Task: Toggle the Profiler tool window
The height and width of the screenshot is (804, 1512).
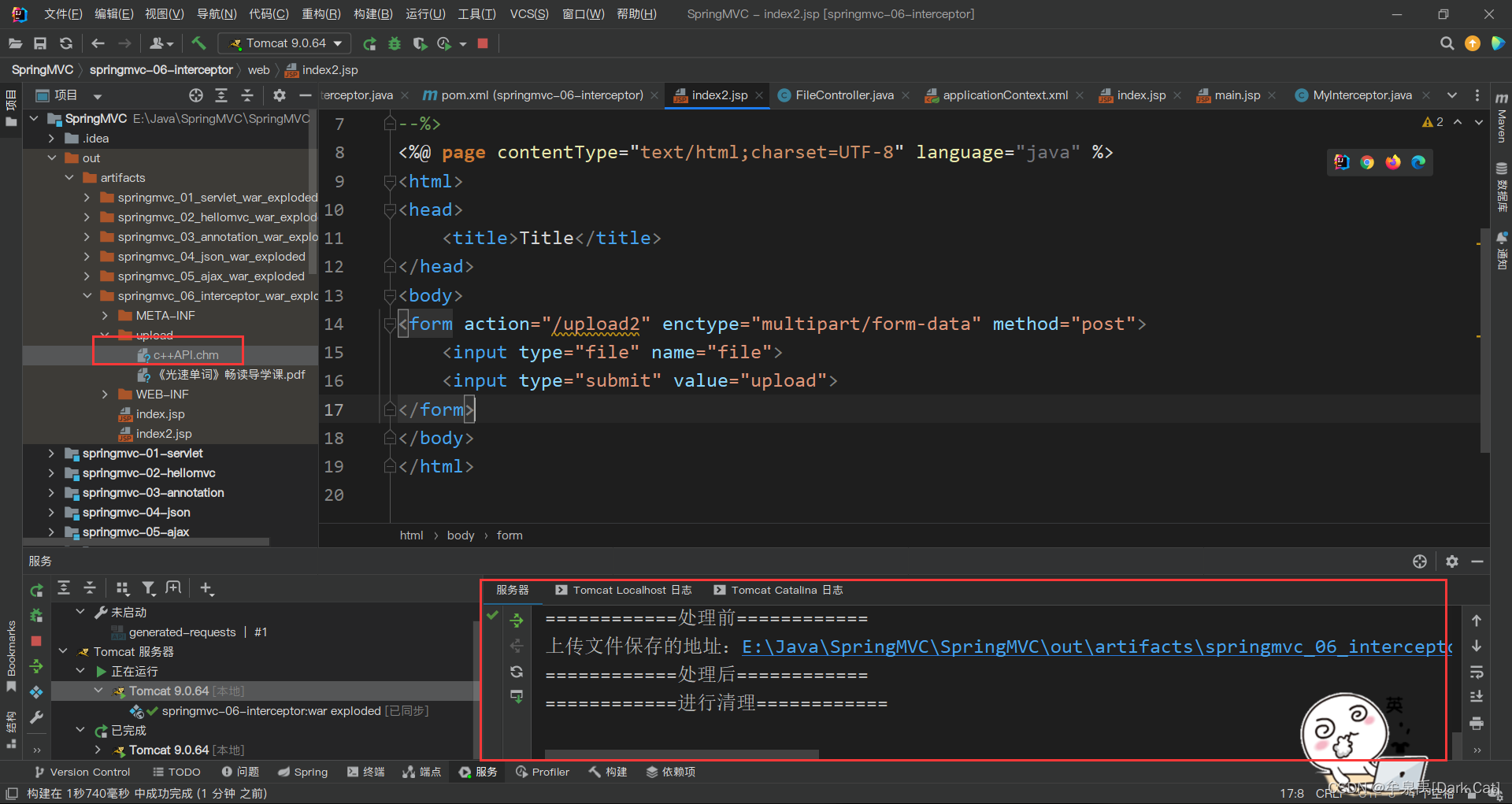Action: (542, 772)
